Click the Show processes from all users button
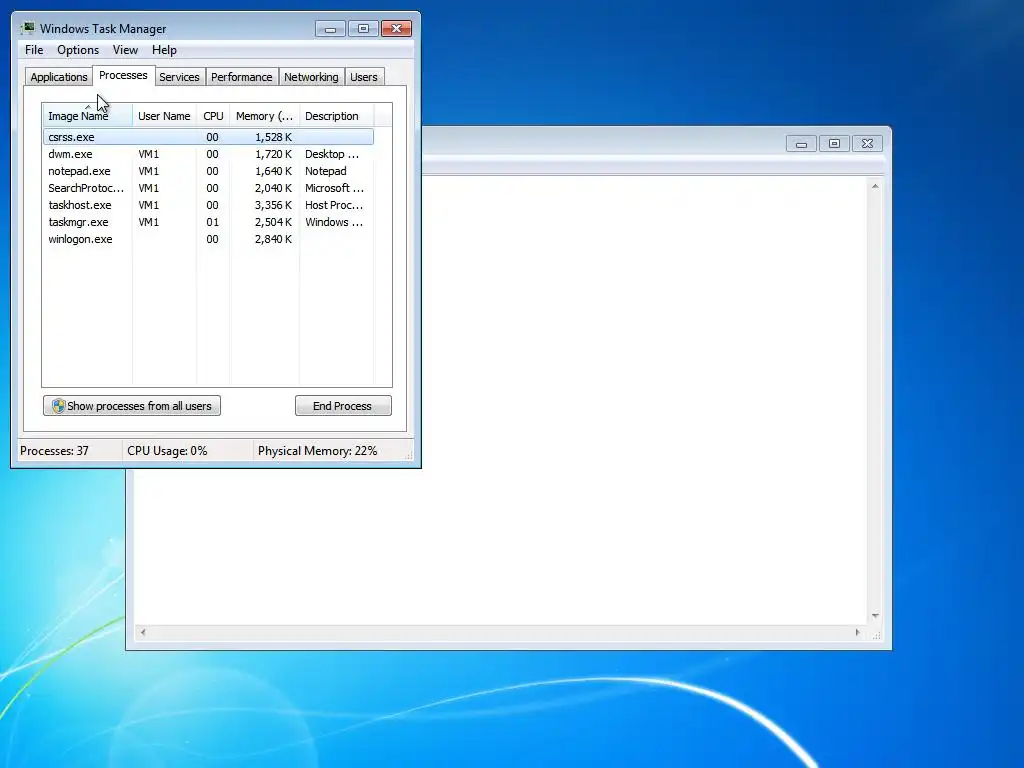Image resolution: width=1024 pixels, height=768 pixels. 132,406
